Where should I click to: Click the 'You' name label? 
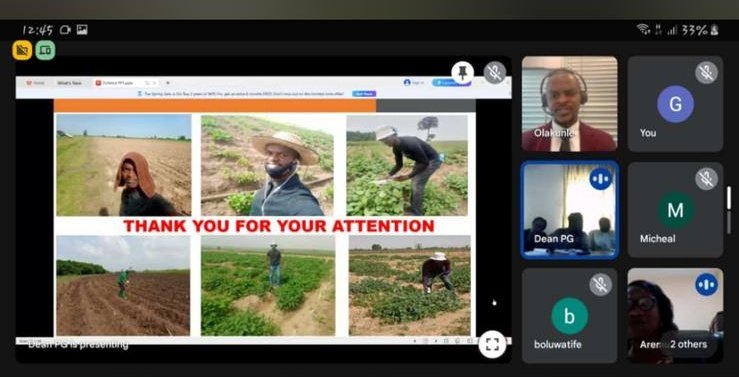click(648, 133)
